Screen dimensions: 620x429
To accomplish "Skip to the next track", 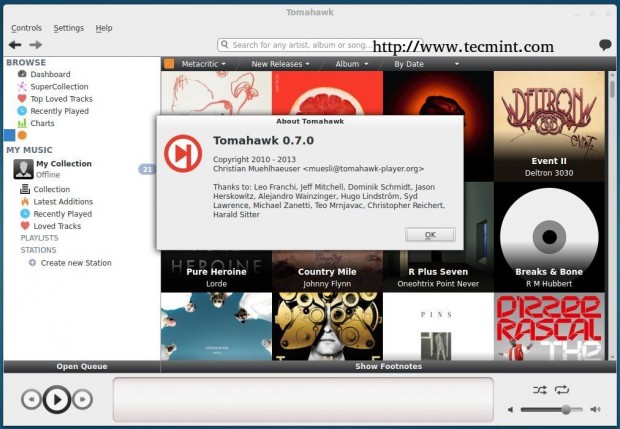I will pyautogui.click(x=83, y=399).
